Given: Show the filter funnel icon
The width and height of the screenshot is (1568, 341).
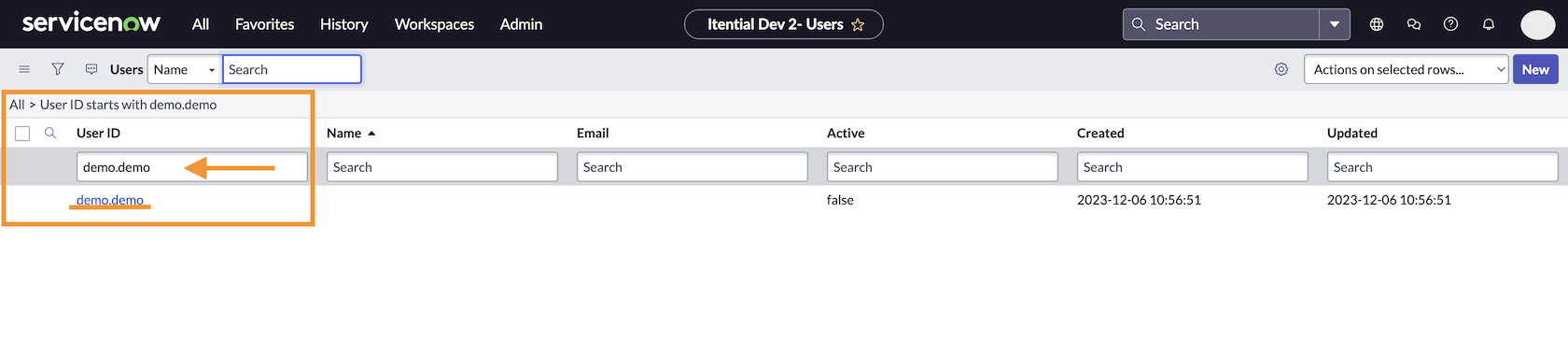Looking at the screenshot, I should click(x=58, y=69).
